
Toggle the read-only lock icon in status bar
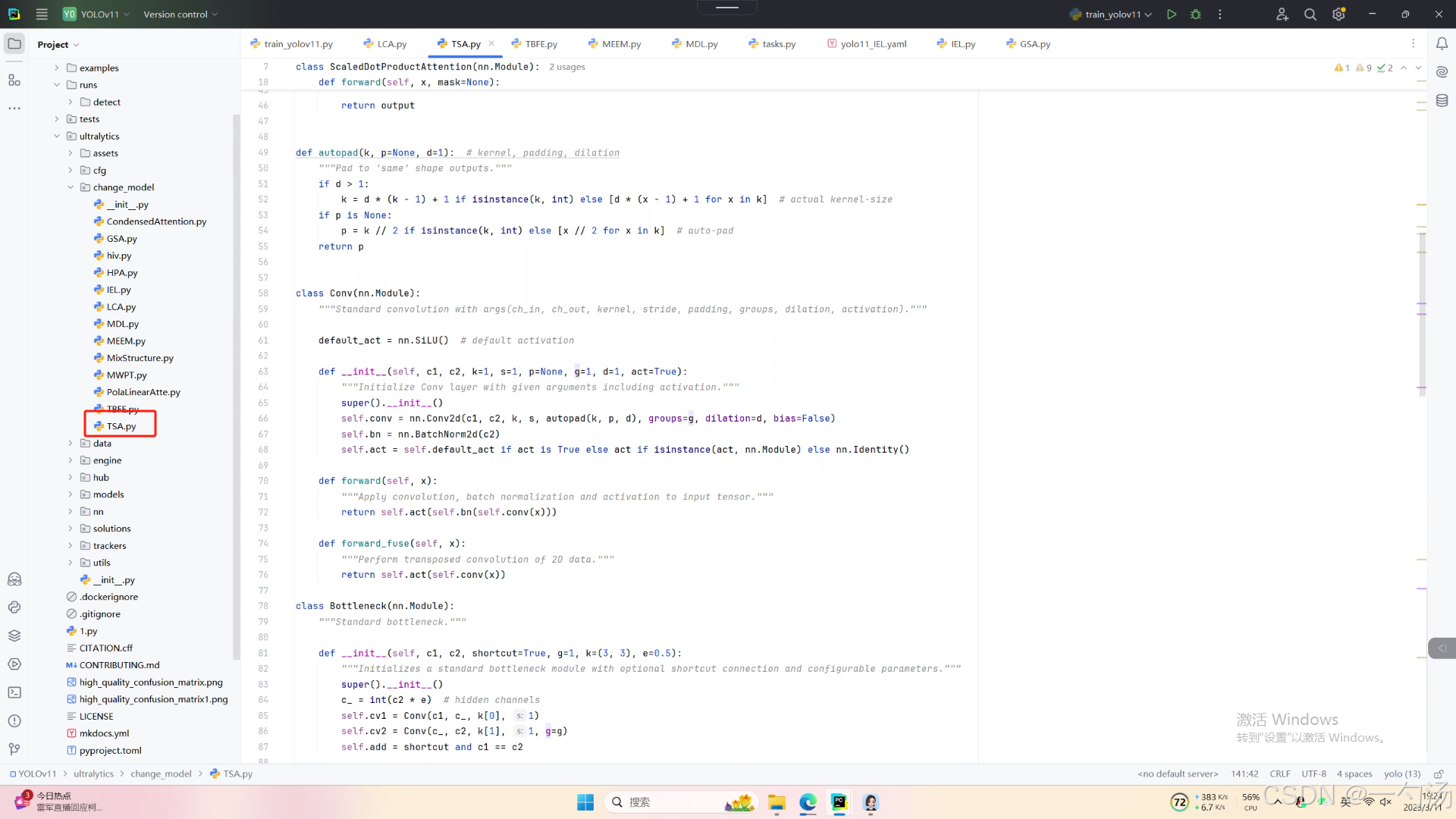point(1438,774)
